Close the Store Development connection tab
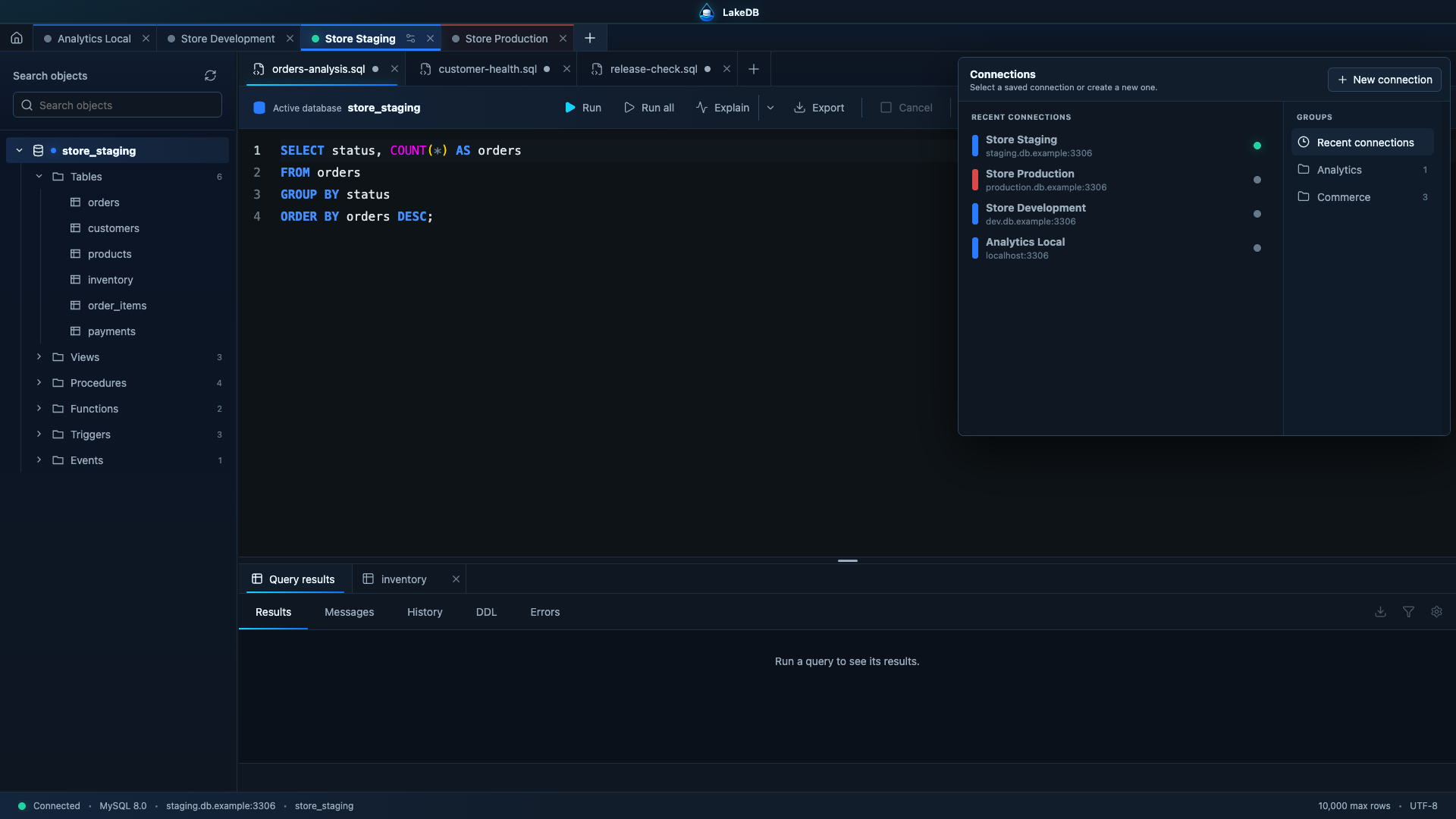This screenshot has height=819, width=1456. 290,39
